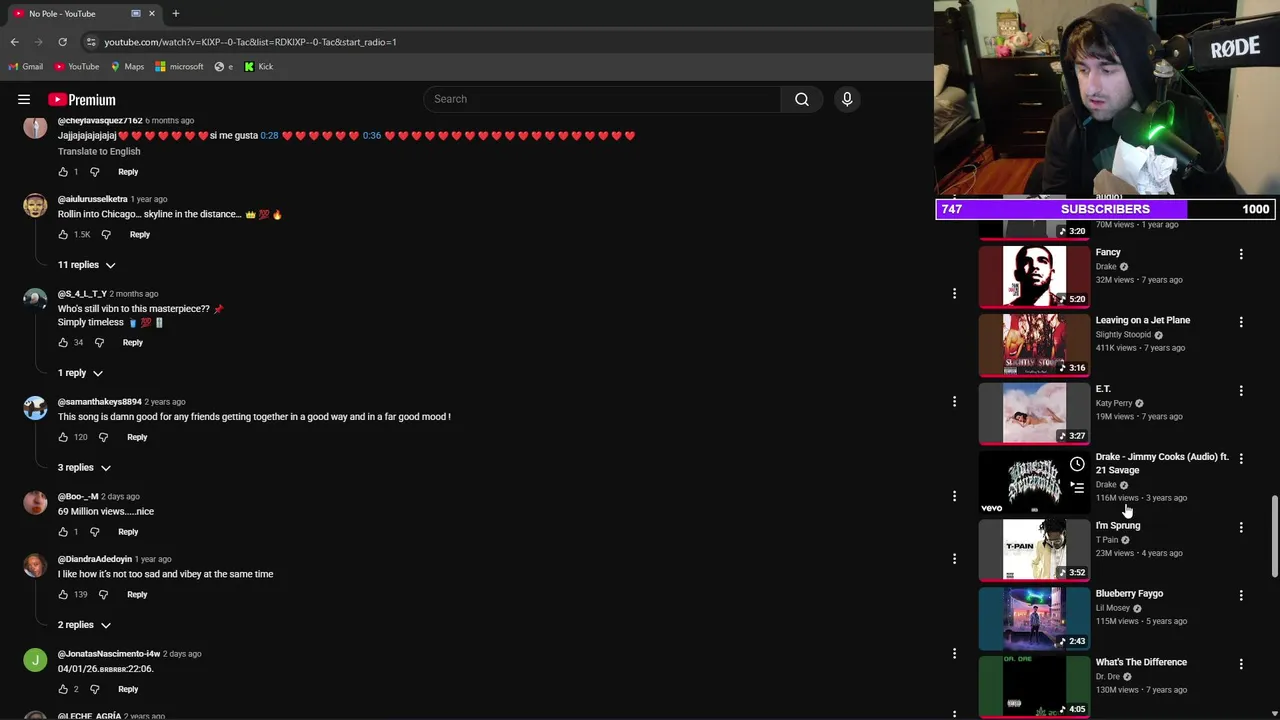
Task: Click Translate to English link
Action: tap(99, 152)
